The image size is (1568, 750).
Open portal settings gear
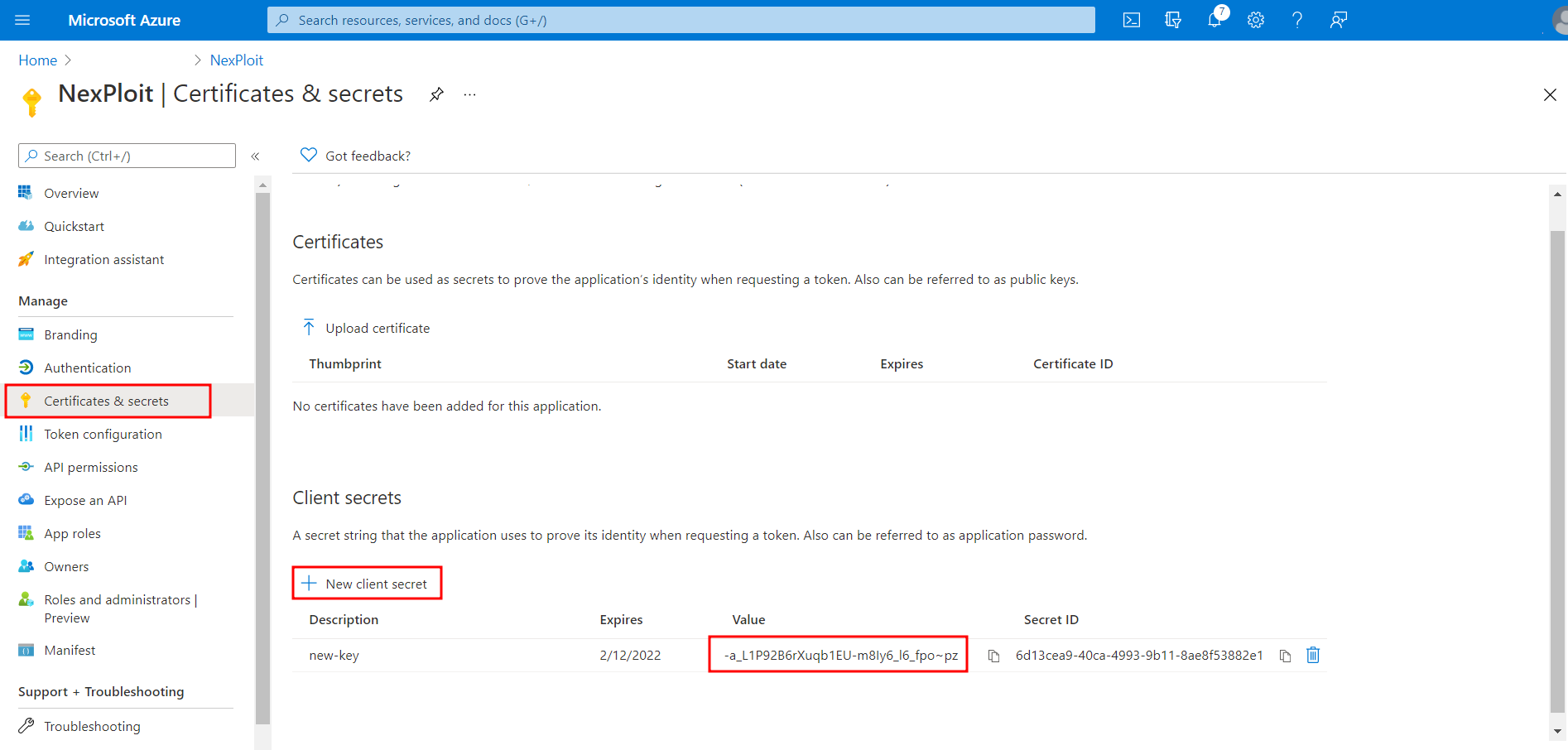point(1256,20)
